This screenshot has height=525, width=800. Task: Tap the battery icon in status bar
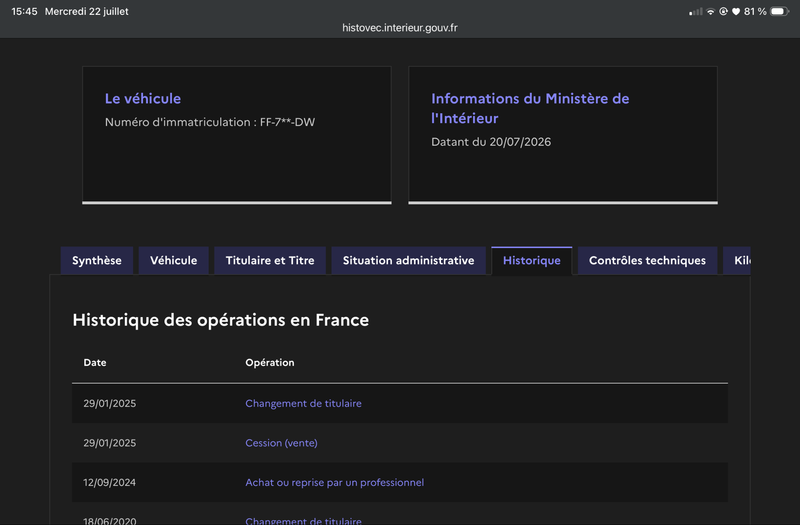tap(780, 11)
